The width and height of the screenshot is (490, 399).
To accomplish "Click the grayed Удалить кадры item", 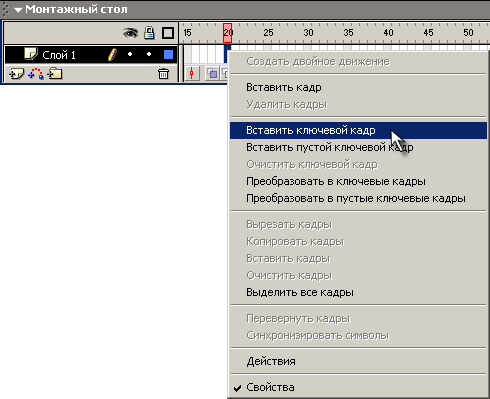I will 358,105.
